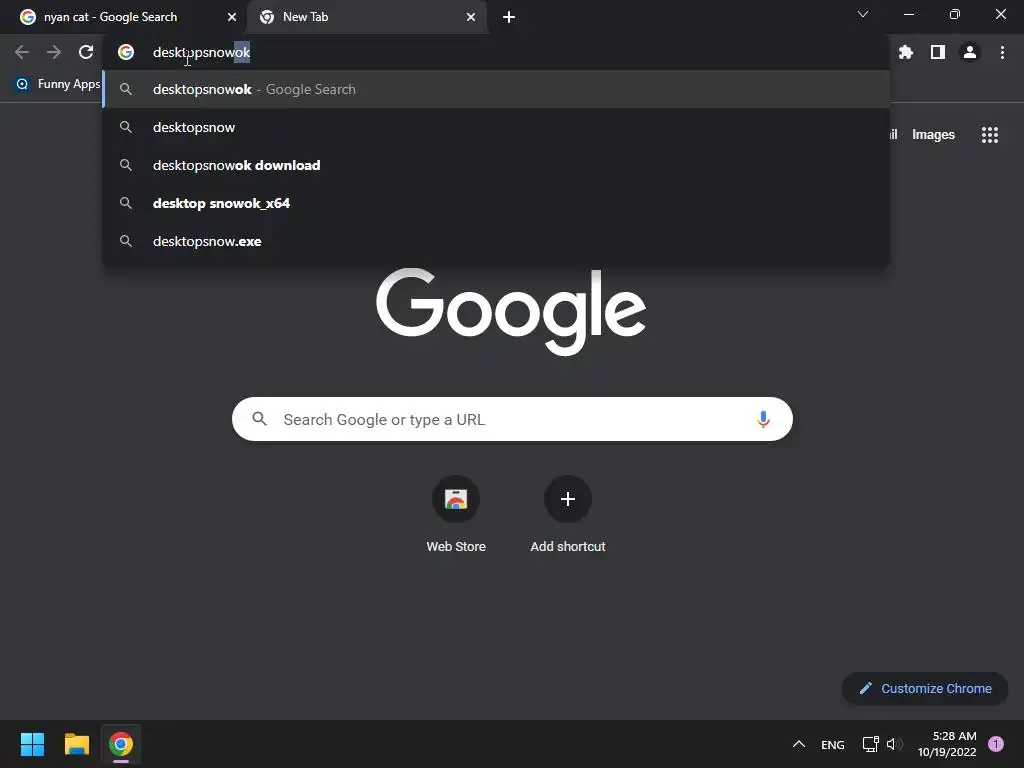Select the New Tab tab
This screenshot has height=768, width=1024.
367,17
